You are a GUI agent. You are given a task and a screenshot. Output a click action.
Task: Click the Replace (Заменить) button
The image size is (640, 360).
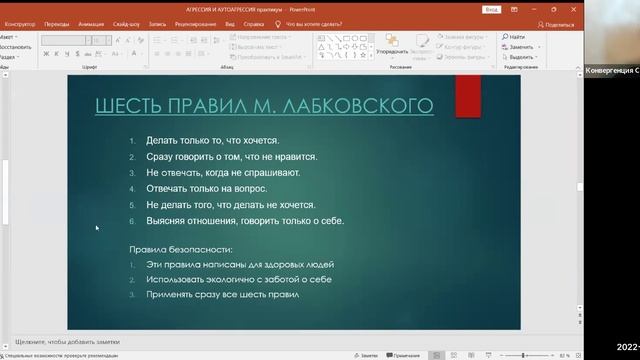pyautogui.click(x=518, y=47)
